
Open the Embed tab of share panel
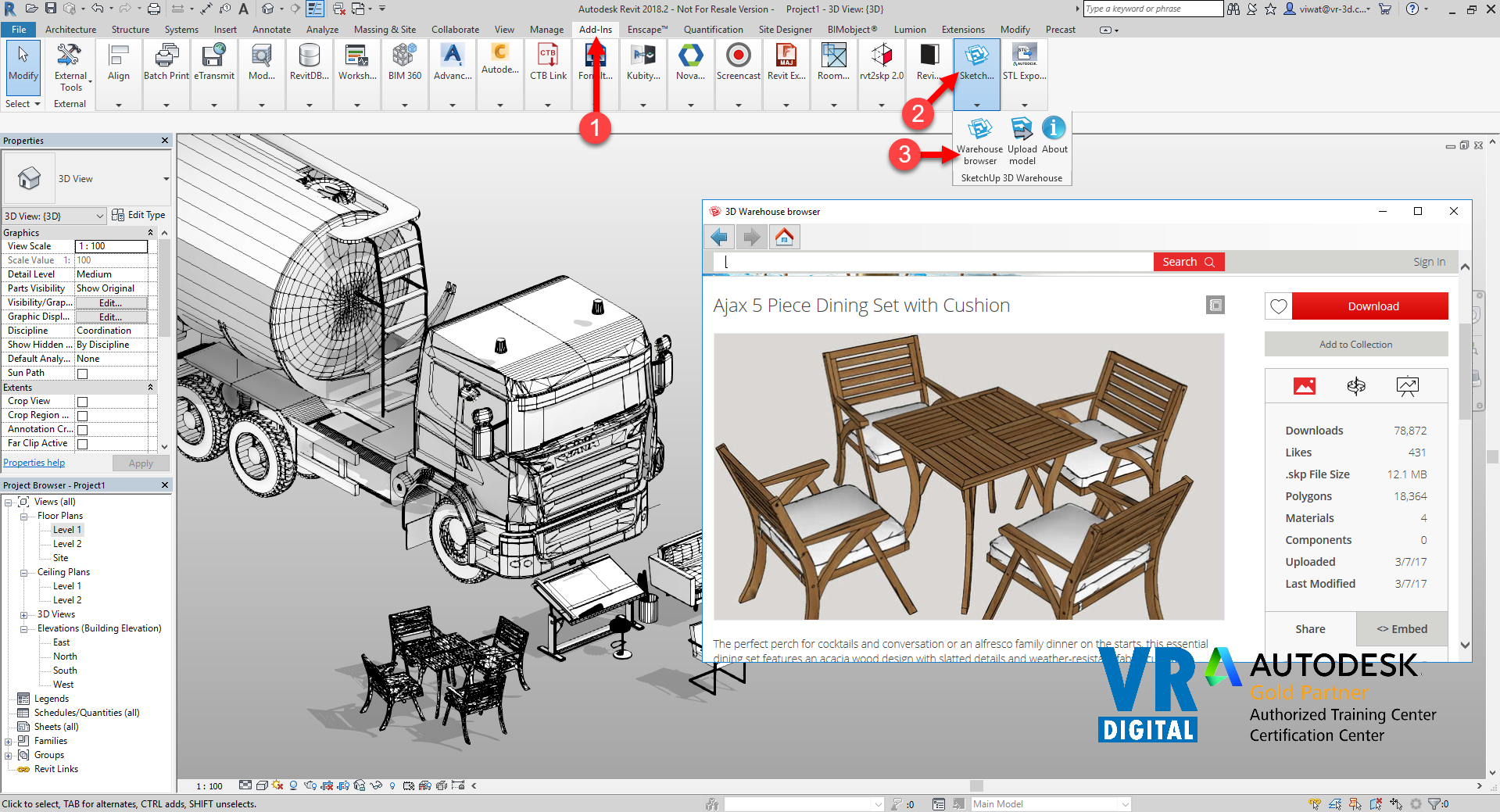(x=1402, y=629)
